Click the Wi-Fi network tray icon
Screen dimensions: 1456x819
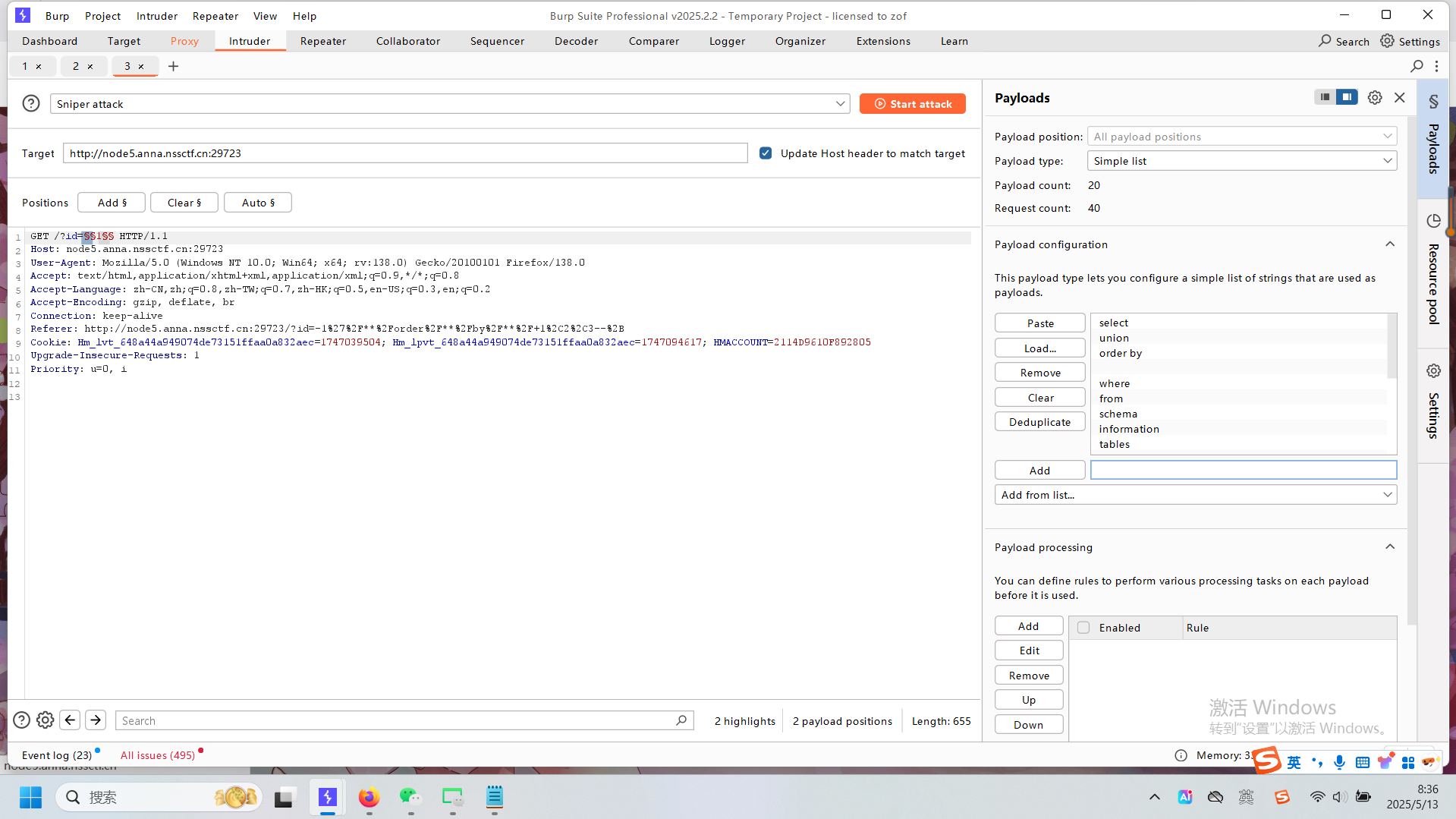1317,797
